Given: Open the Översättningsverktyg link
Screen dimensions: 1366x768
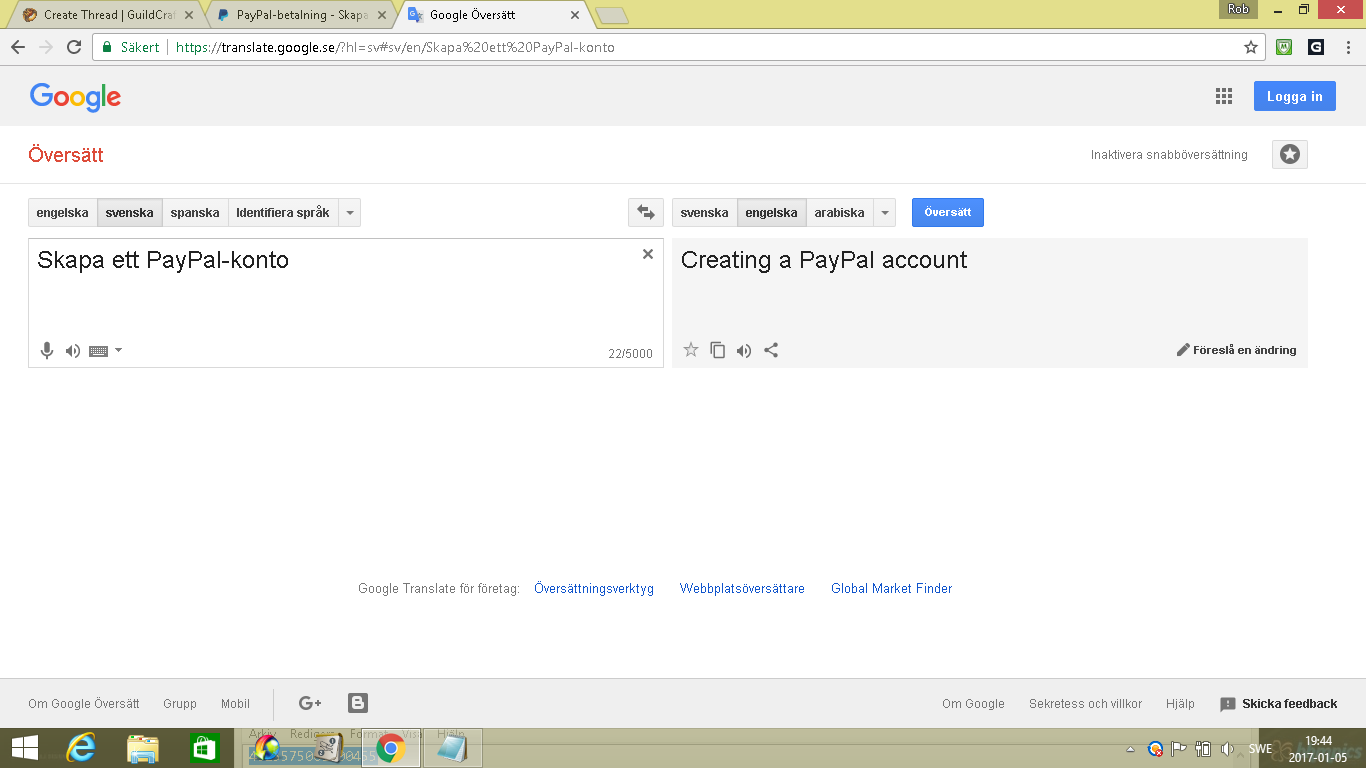Looking at the screenshot, I should (x=594, y=589).
